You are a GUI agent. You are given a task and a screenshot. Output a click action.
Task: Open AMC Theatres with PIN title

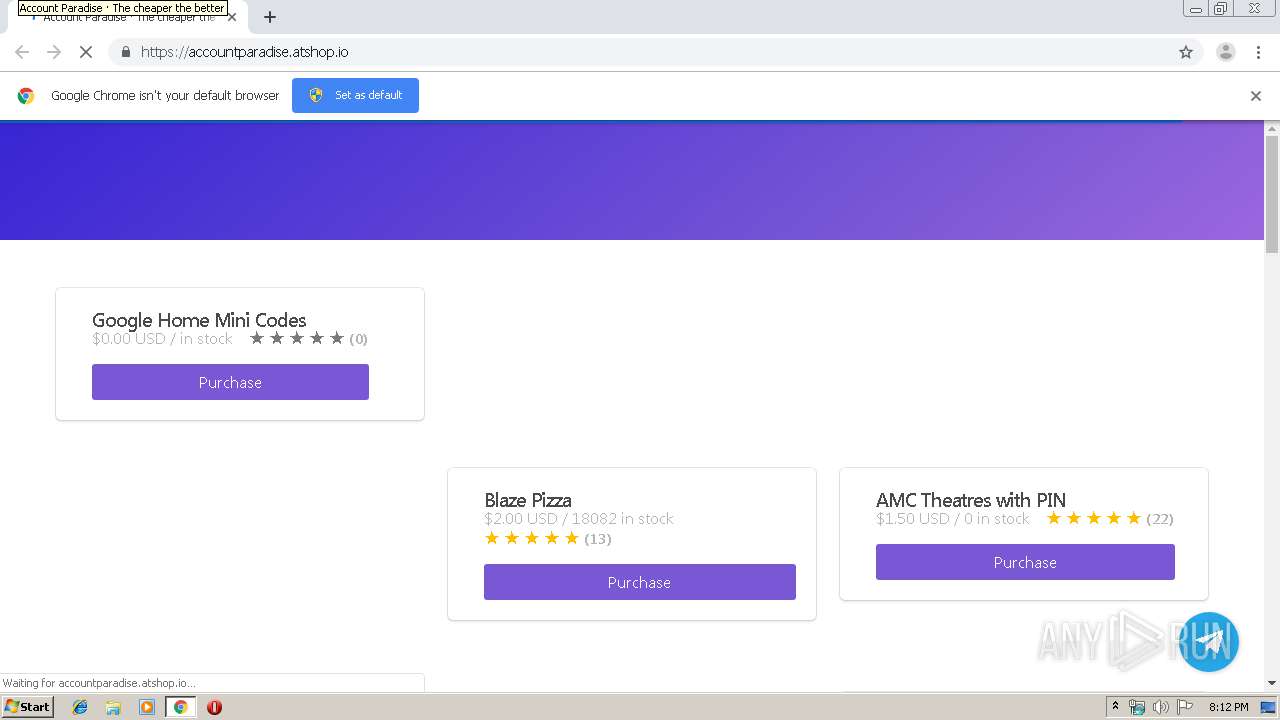tap(971, 500)
